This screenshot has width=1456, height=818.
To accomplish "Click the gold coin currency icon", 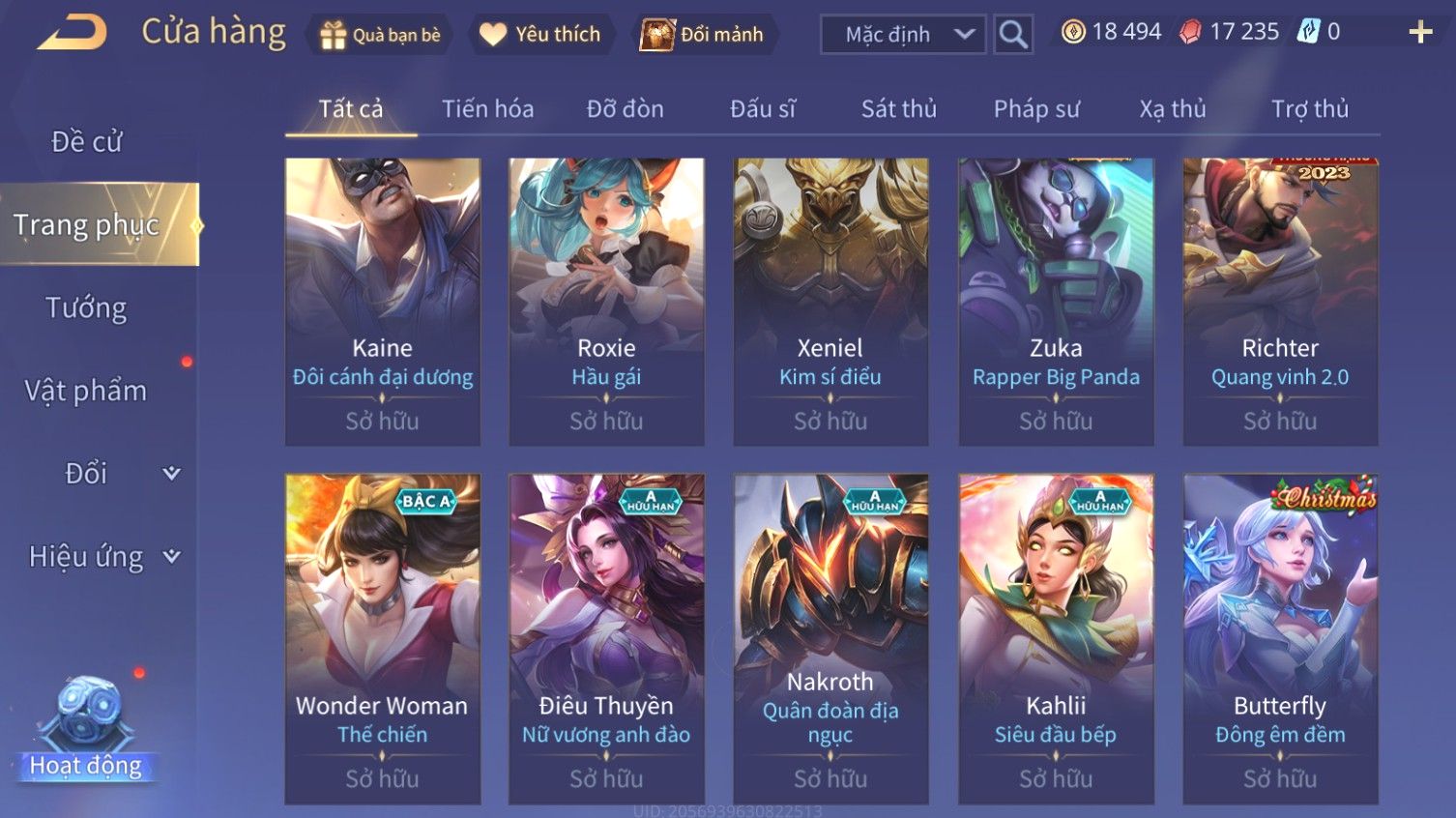I will coord(1073,32).
